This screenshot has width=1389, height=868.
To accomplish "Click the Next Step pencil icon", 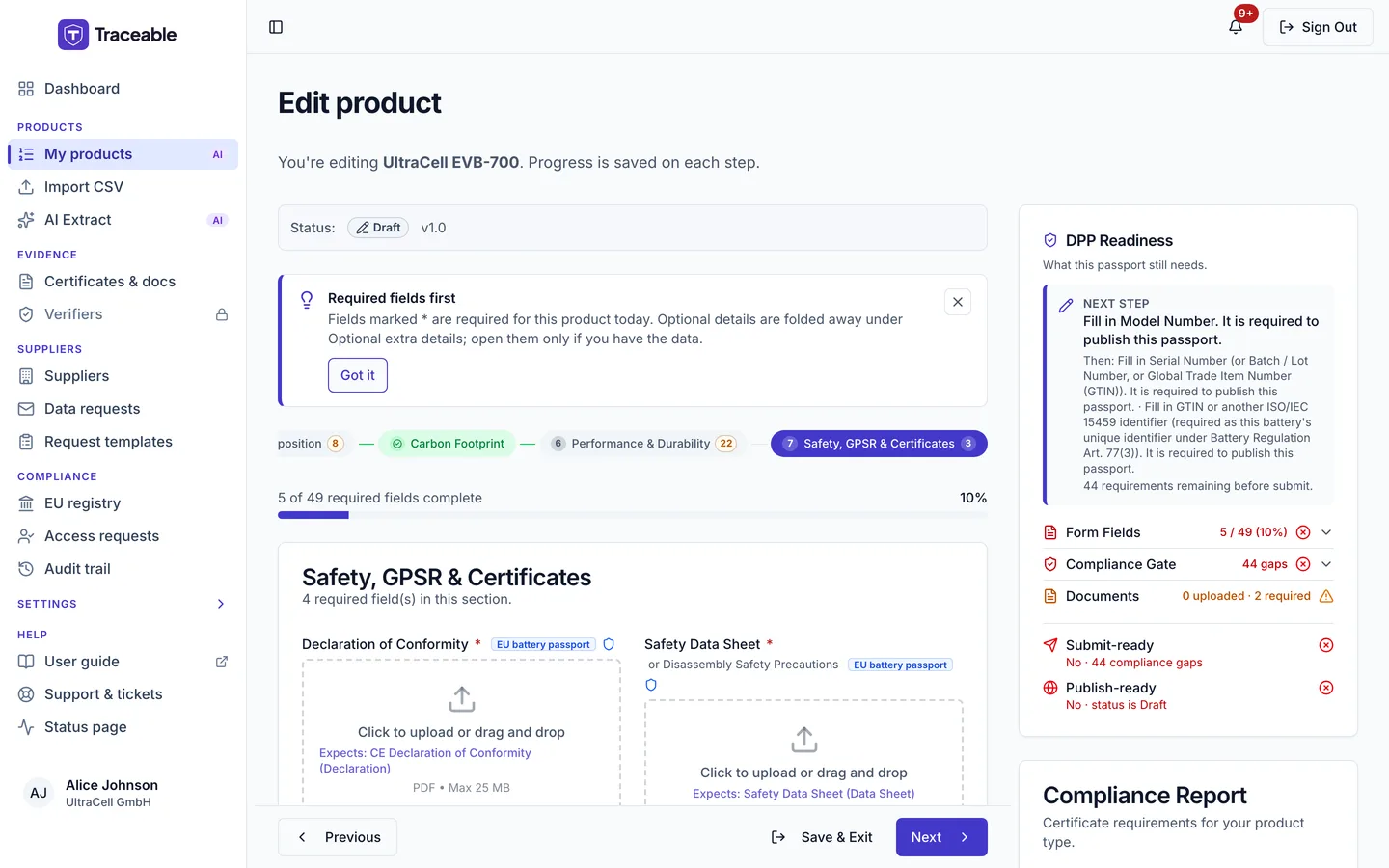I will (1066, 305).
